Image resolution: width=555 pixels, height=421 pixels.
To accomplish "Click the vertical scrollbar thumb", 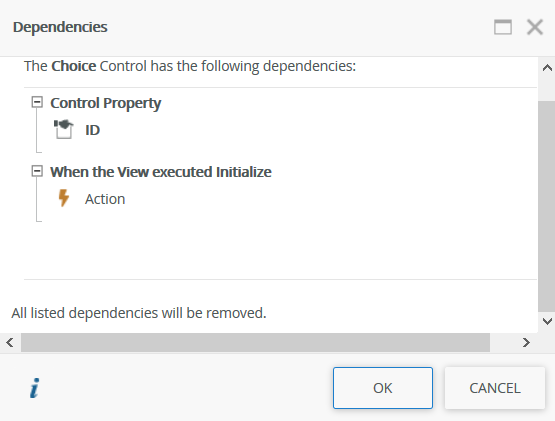I will (547, 206).
